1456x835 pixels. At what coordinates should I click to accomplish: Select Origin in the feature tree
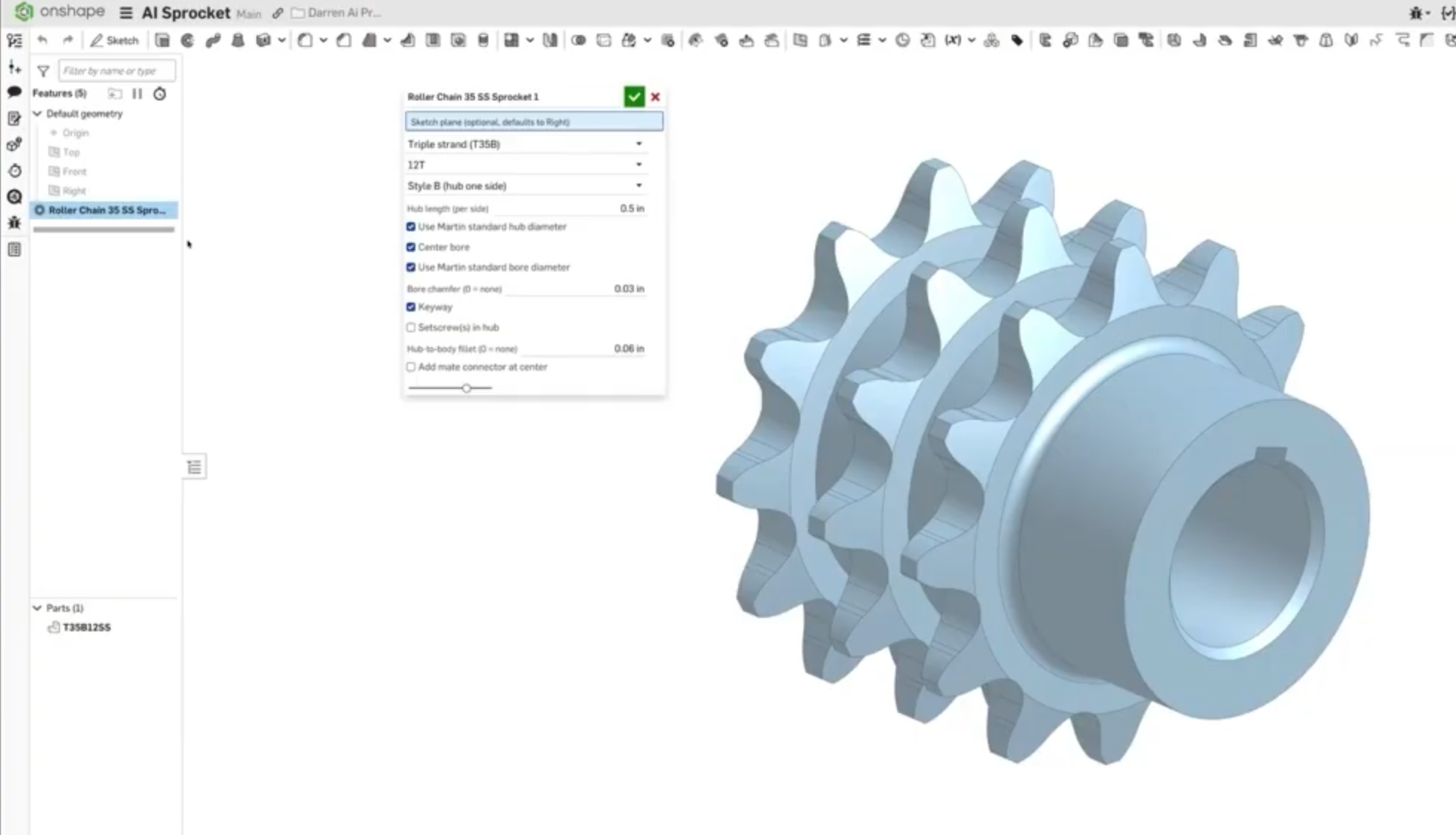pos(75,133)
